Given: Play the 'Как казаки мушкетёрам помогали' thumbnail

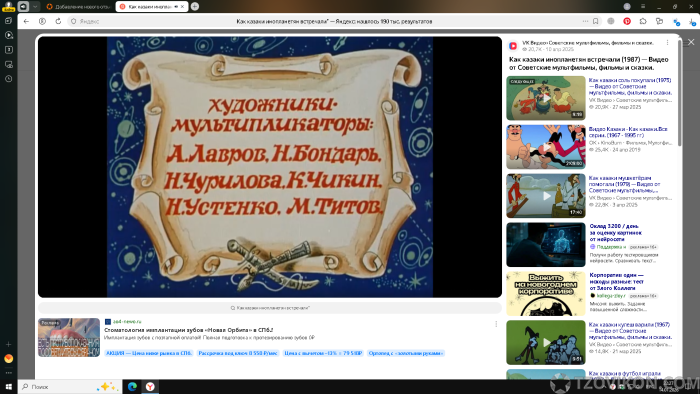Looking at the screenshot, I should coord(546,195).
